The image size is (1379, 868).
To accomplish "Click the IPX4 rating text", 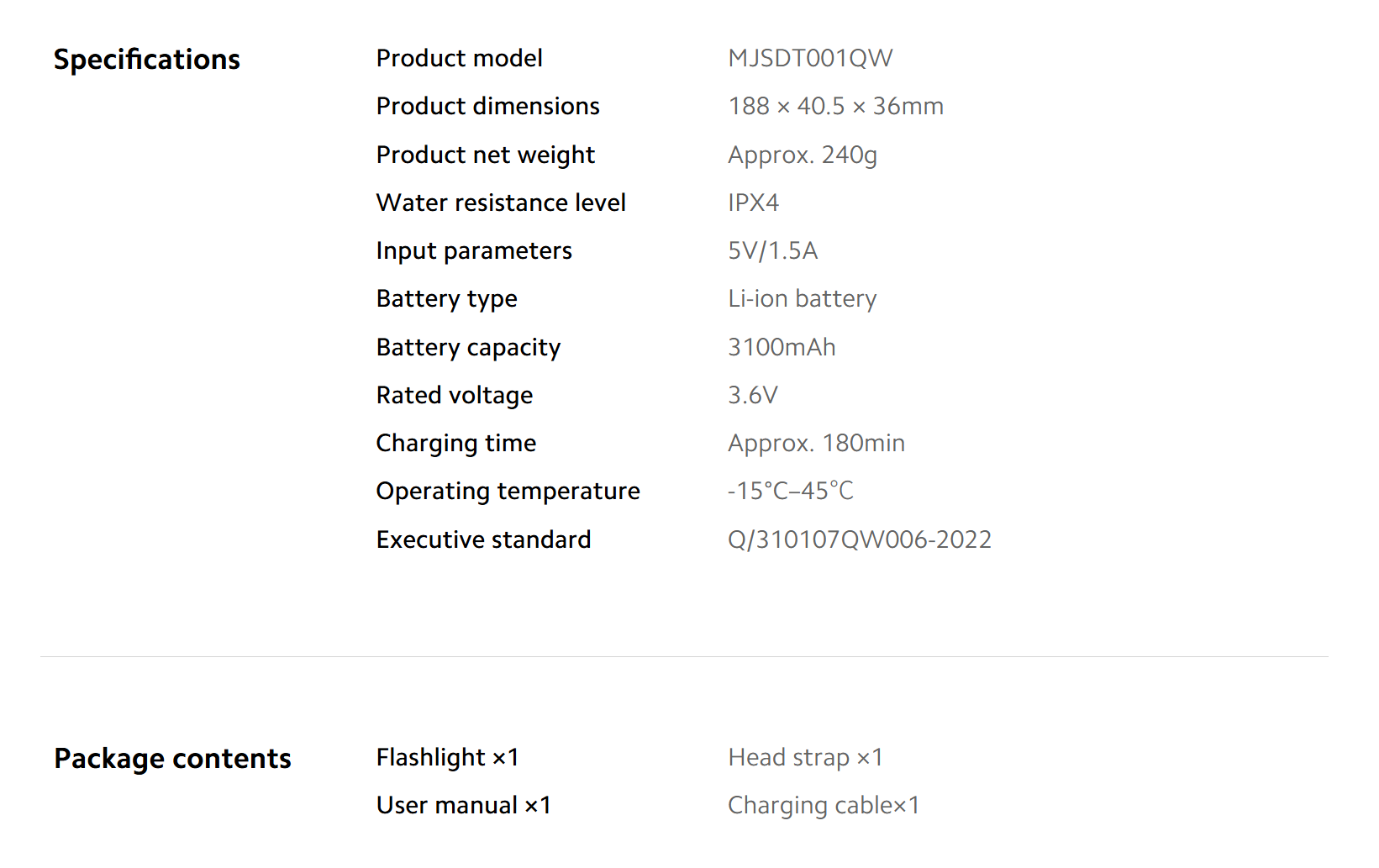I will pos(753,203).
